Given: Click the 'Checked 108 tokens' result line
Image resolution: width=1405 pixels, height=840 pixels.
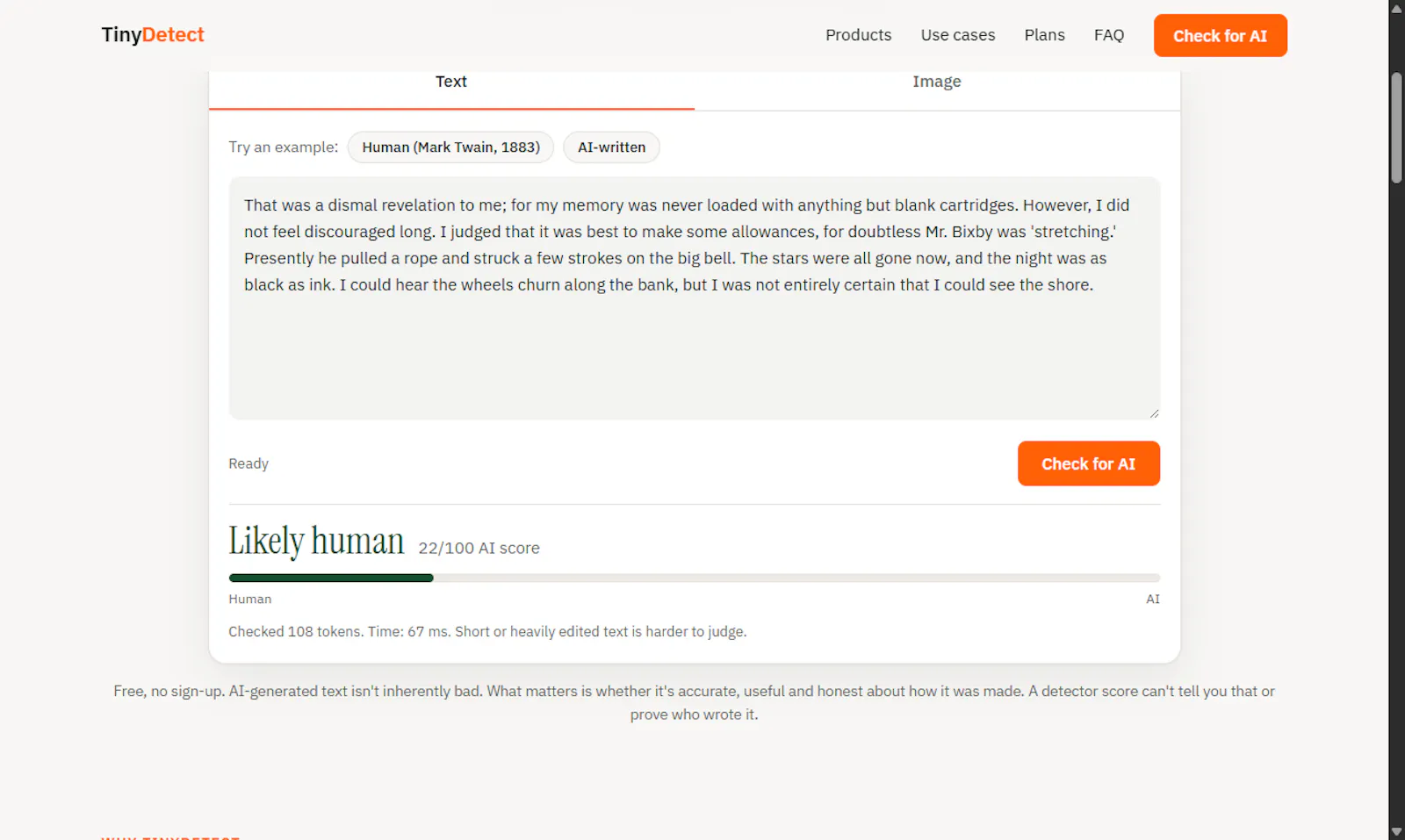Looking at the screenshot, I should tap(487, 631).
